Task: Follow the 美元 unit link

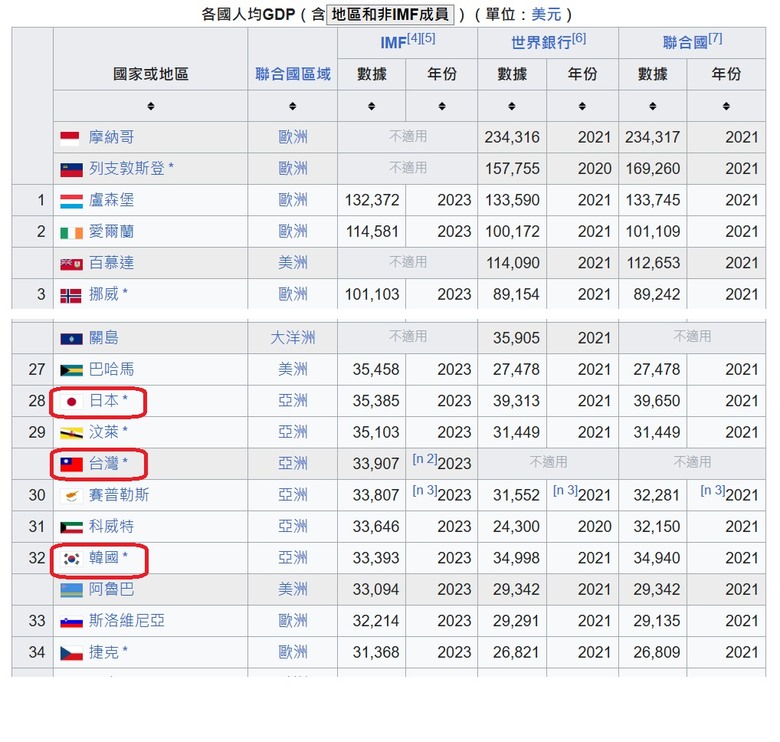Action: click(x=546, y=14)
